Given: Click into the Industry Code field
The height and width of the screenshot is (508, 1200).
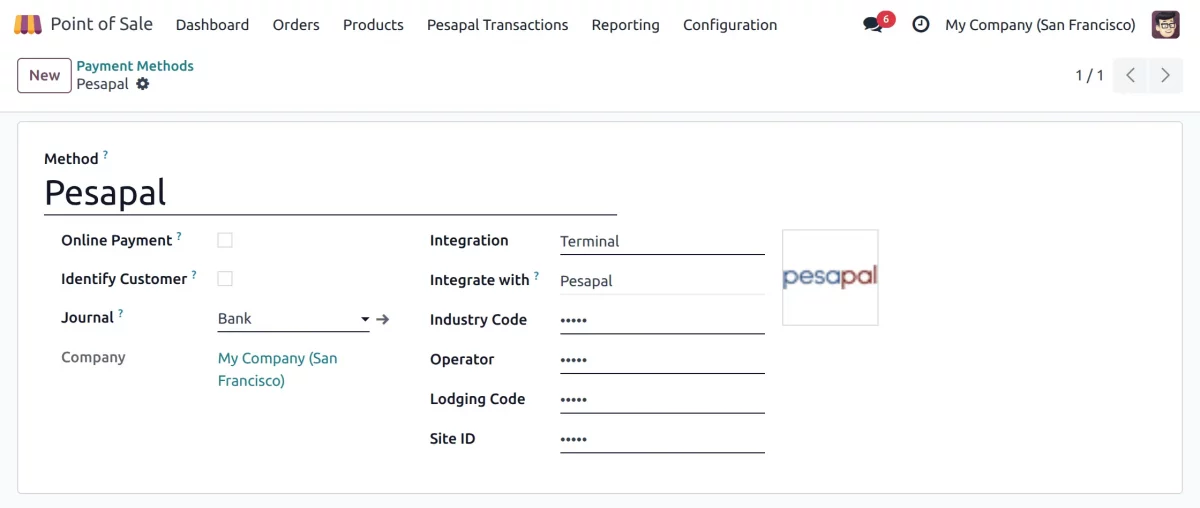Looking at the screenshot, I should (661, 320).
